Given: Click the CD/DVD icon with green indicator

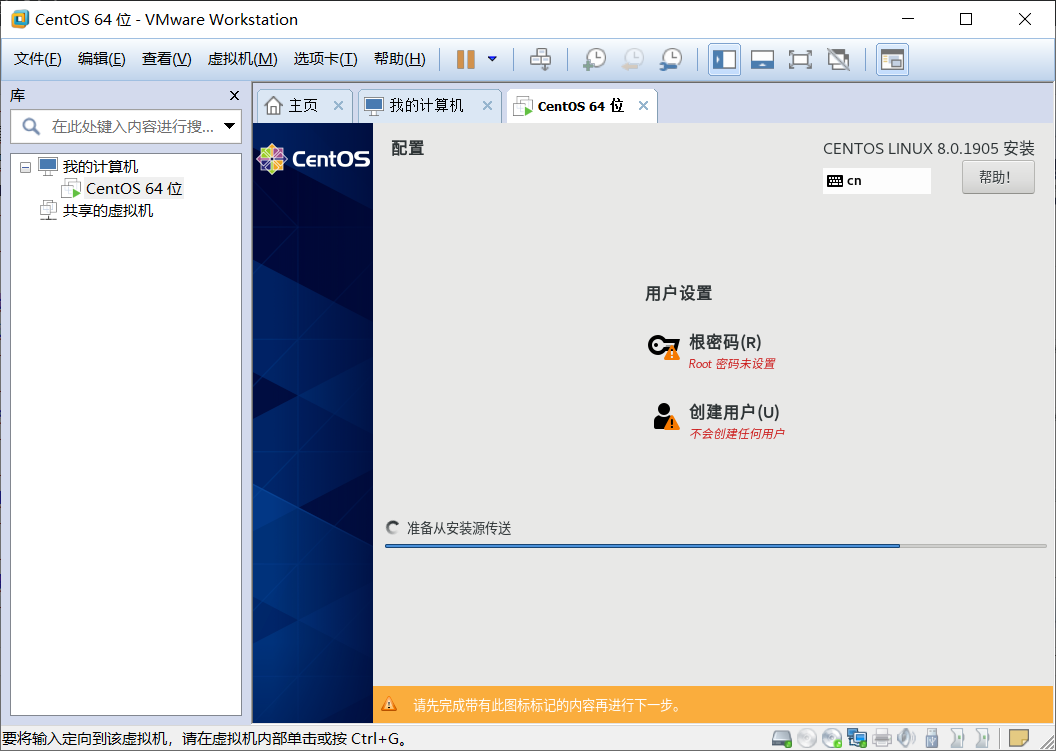Looking at the screenshot, I should (x=832, y=738).
